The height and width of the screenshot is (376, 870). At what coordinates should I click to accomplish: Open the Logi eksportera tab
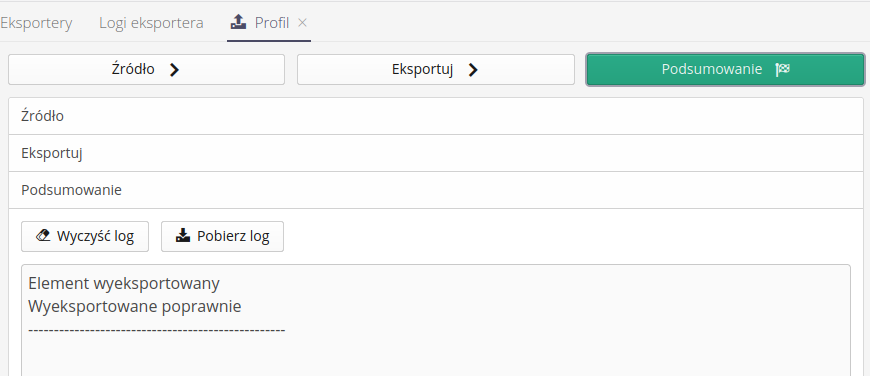click(x=151, y=23)
